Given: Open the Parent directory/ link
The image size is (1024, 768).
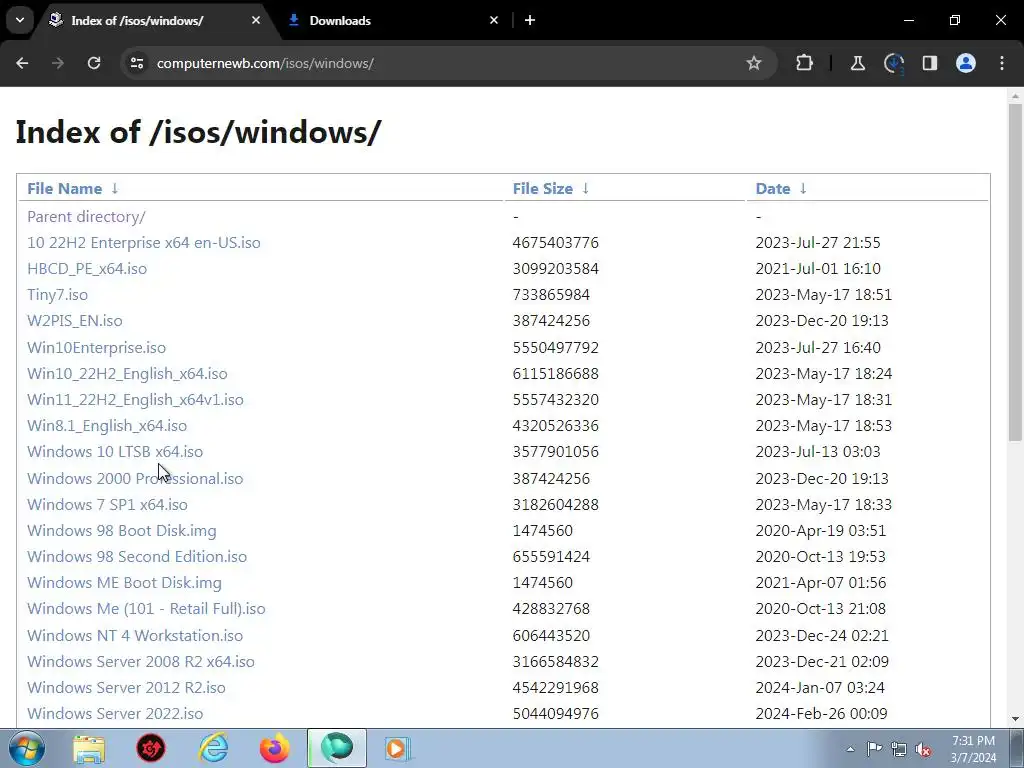Looking at the screenshot, I should point(86,216).
